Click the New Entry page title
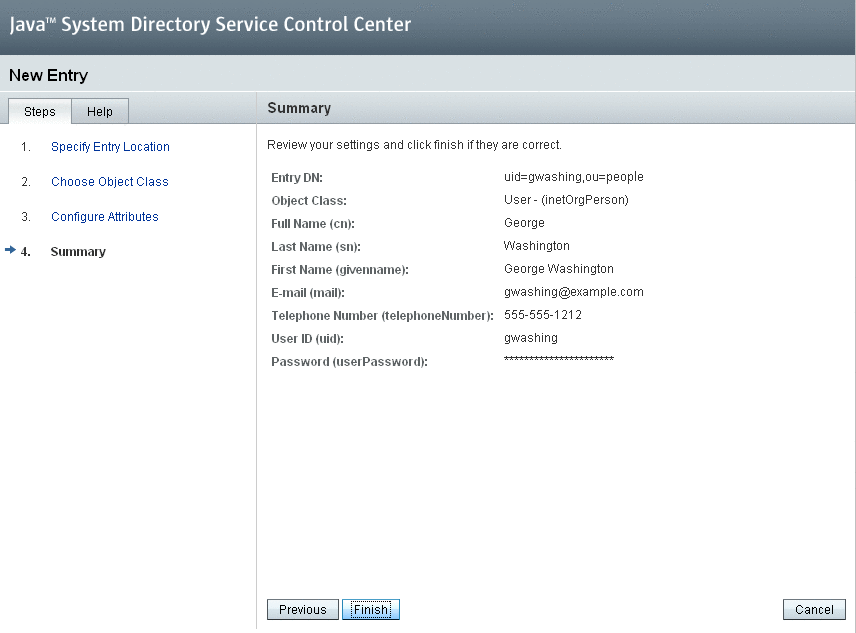 (x=49, y=75)
